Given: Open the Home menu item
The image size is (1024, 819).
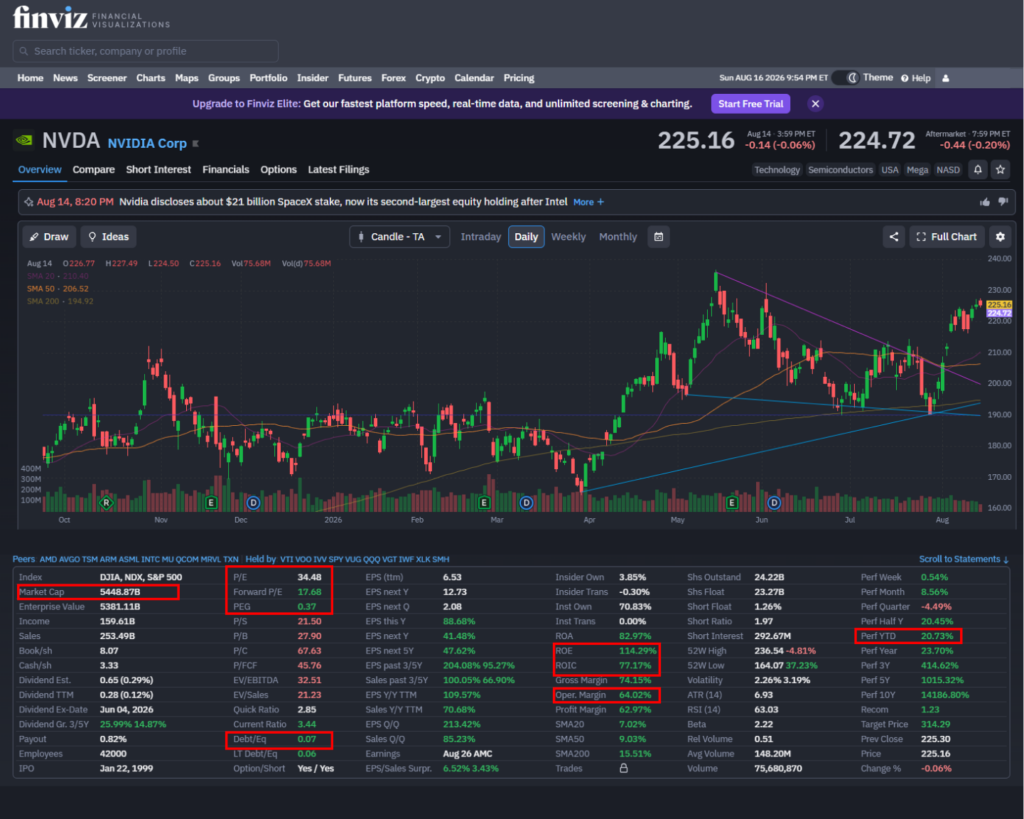Looking at the screenshot, I should [x=30, y=78].
